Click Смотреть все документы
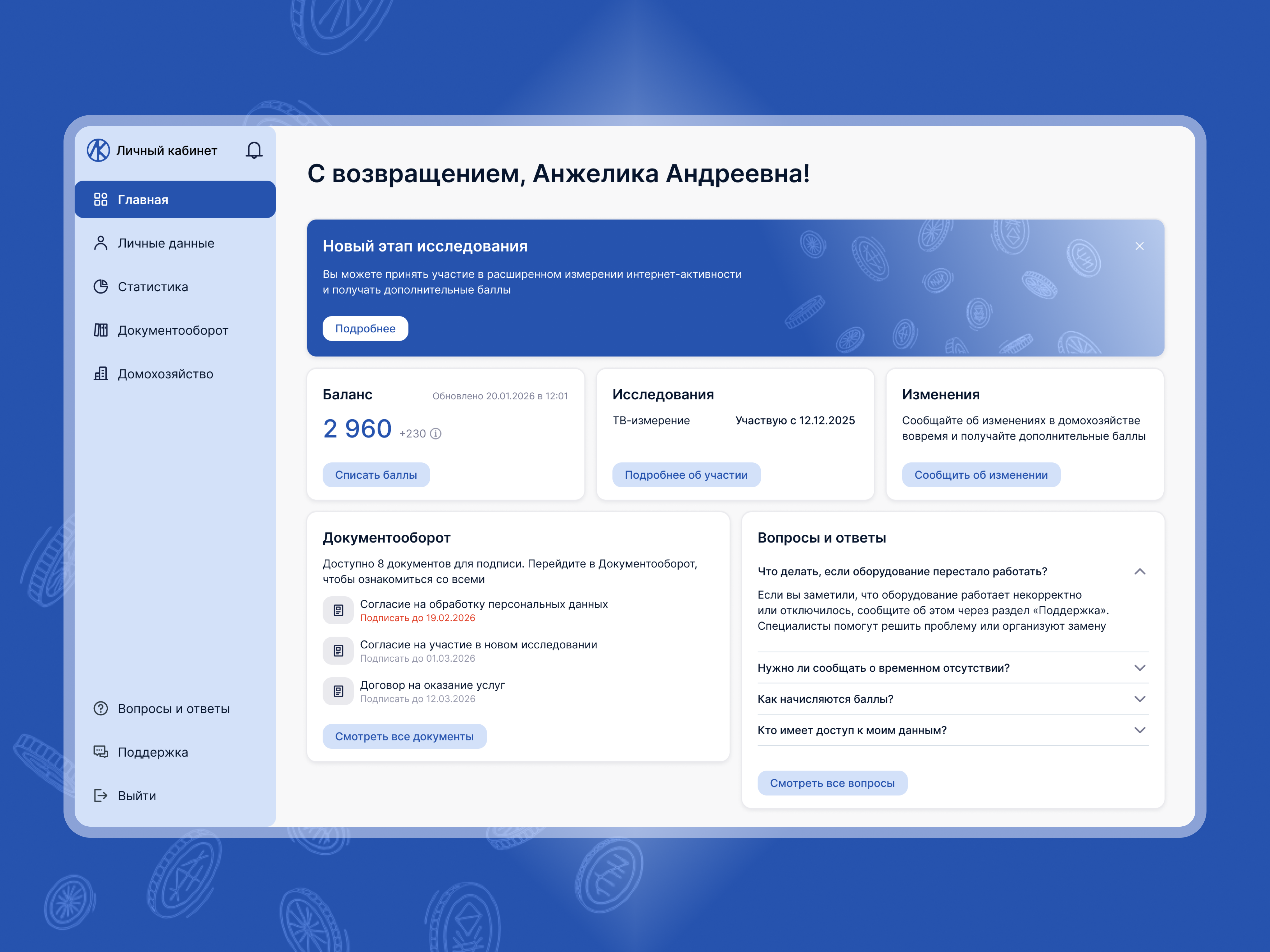The height and width of the screenshot is (952, 1270). [404, 736]
